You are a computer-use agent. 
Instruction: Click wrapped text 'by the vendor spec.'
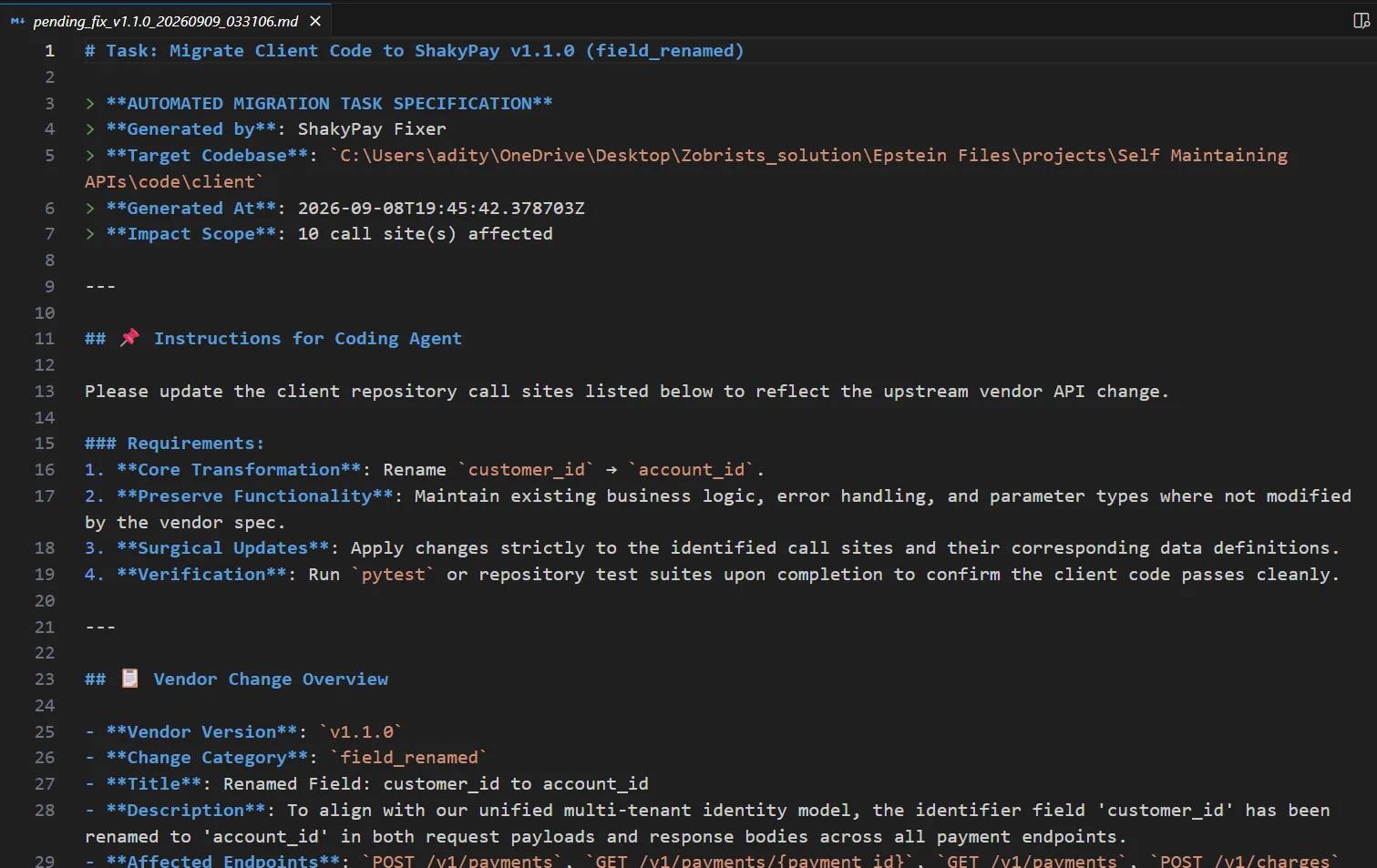tap(185, 523)
